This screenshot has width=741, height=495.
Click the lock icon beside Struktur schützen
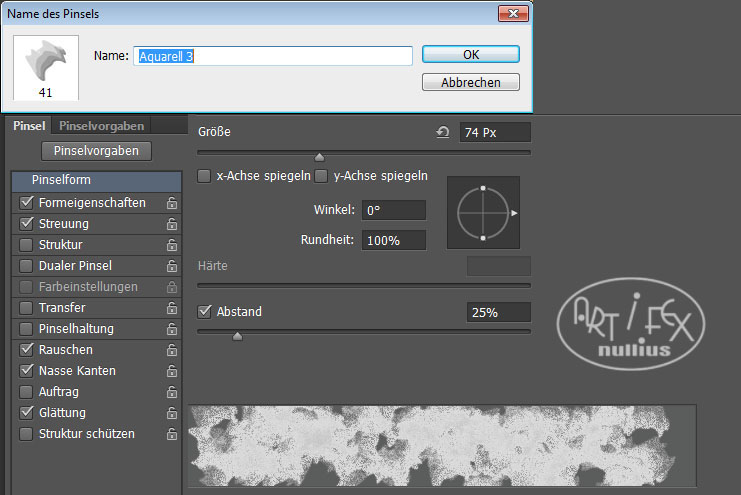pos(172,434)
